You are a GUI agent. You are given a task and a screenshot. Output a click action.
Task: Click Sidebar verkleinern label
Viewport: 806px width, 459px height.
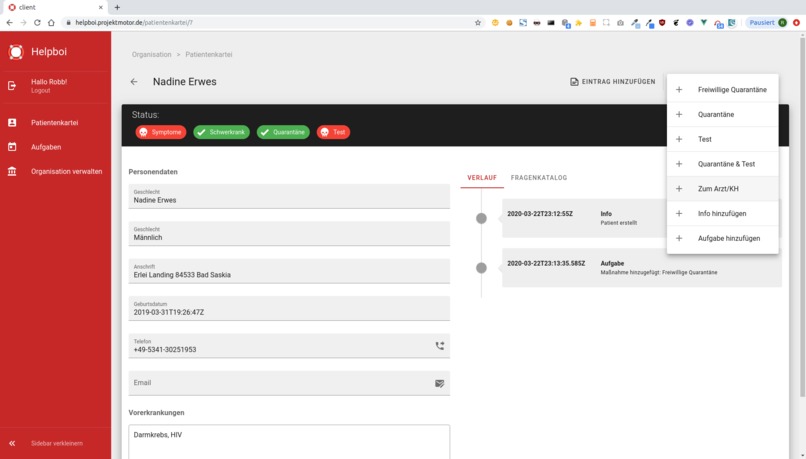click(57, 443)
